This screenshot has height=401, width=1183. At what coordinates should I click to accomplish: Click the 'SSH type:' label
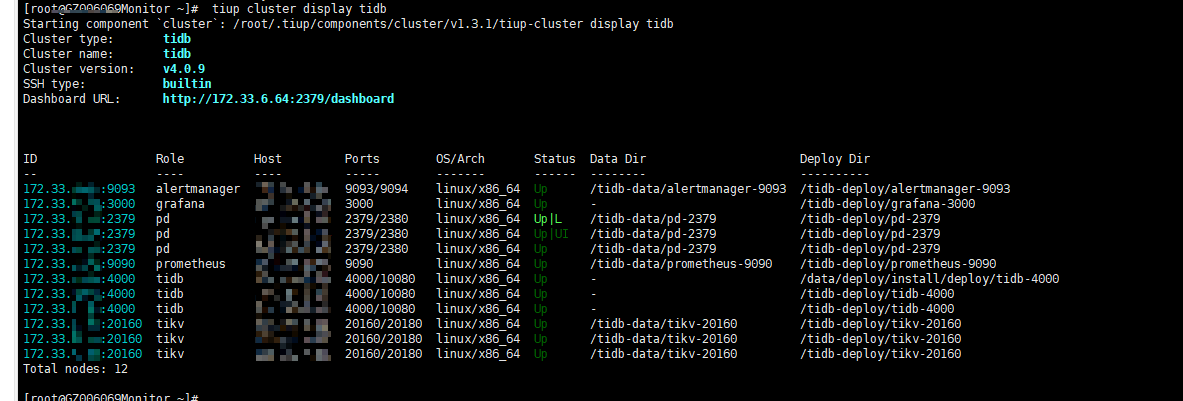pos(54,84)
